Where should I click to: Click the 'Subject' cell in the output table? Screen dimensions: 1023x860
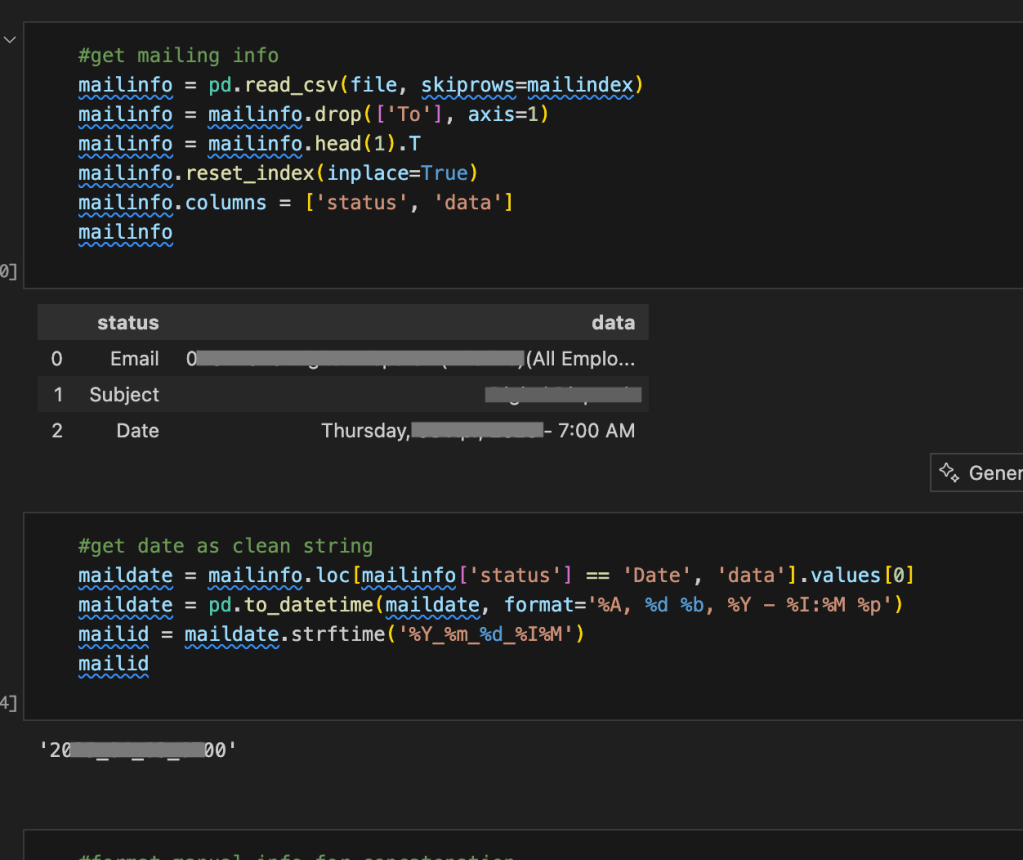coord(124,395)
